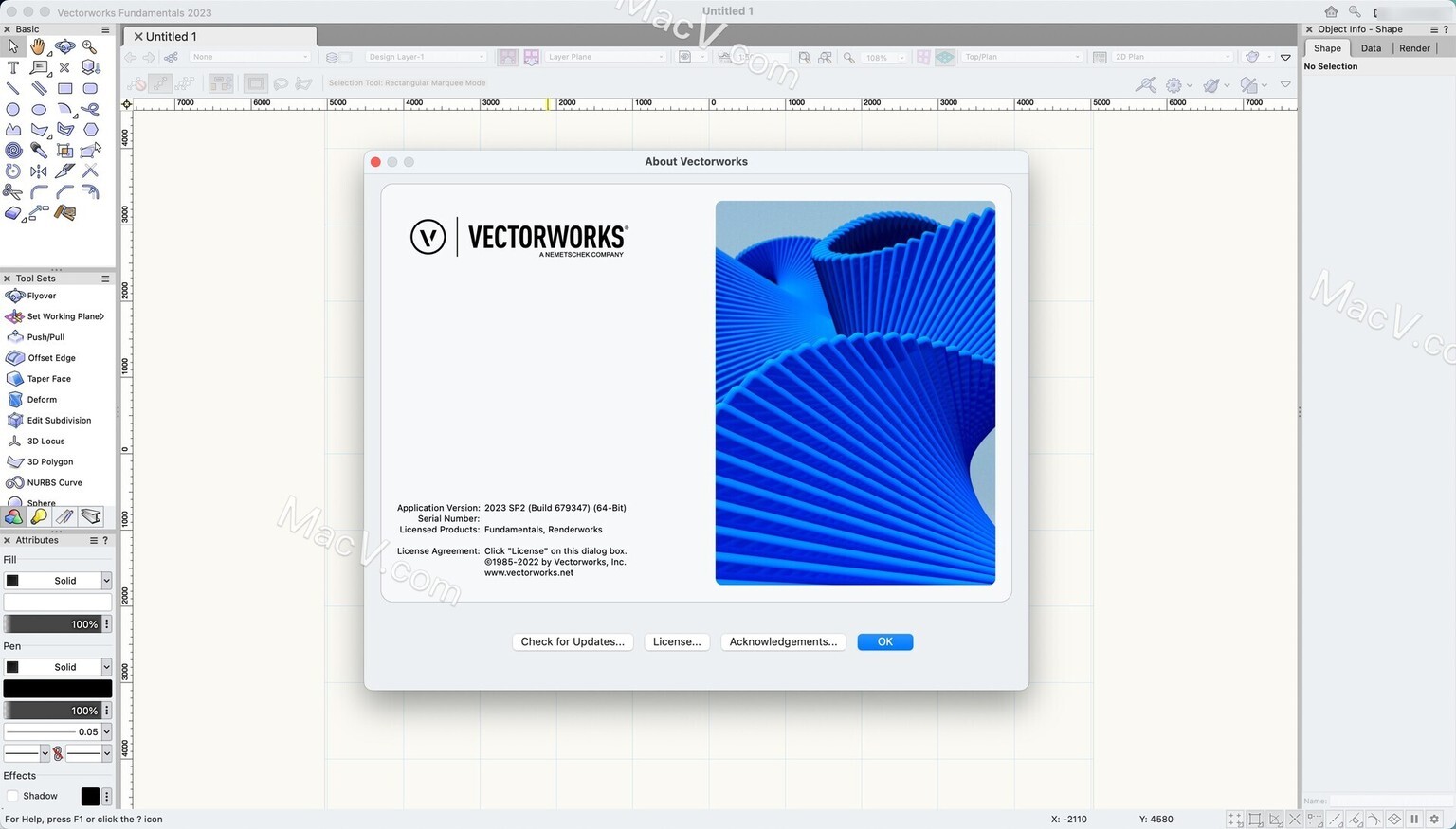Viewport: 1456px width, 829px height.
Task: Select the Edit Subdivision tool
Action: [57, 421]
